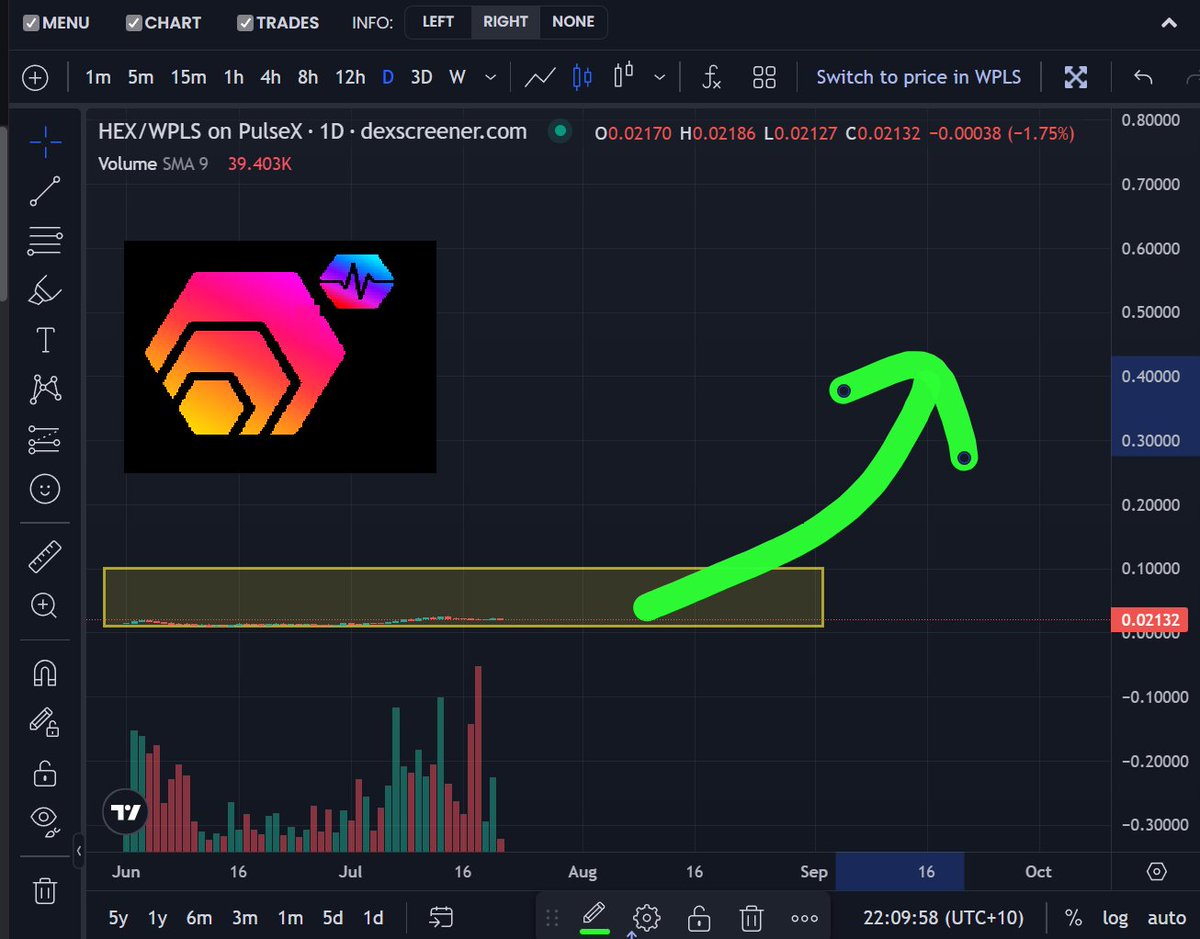The height and width of the screenshot is (939, 1200).
Task: Open the emoji icons tool
Action: (45, 489)
